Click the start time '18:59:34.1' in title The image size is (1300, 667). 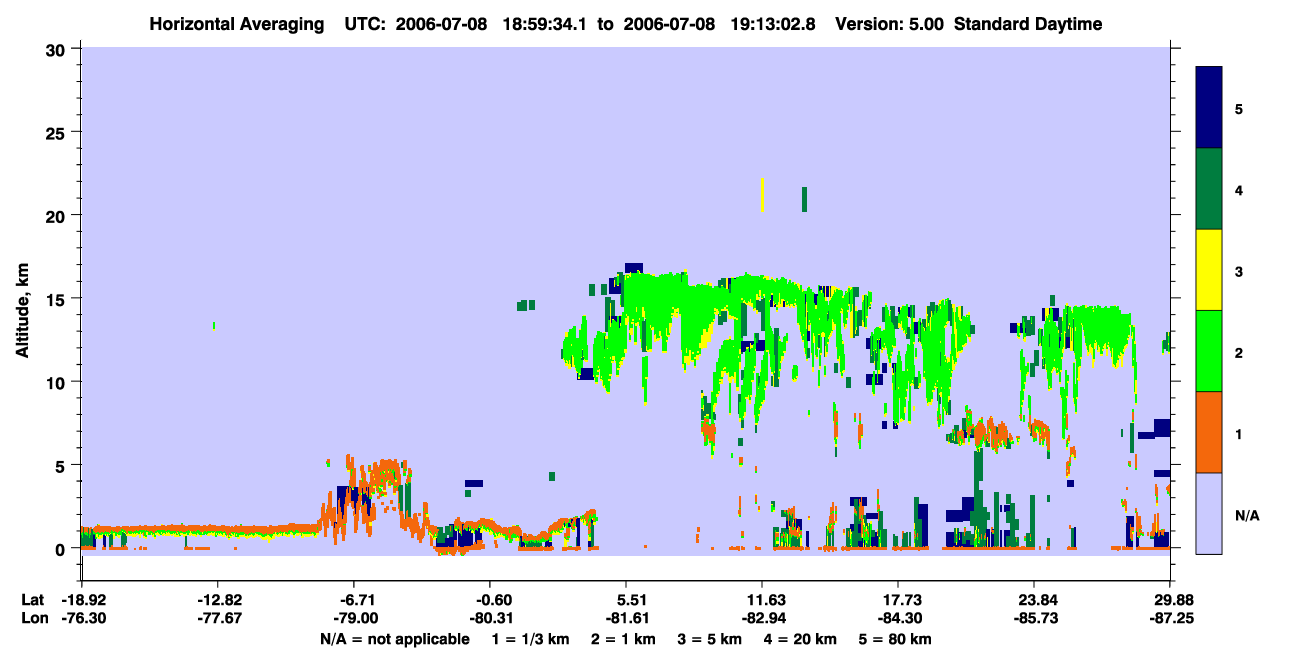[x=547, y=24]
